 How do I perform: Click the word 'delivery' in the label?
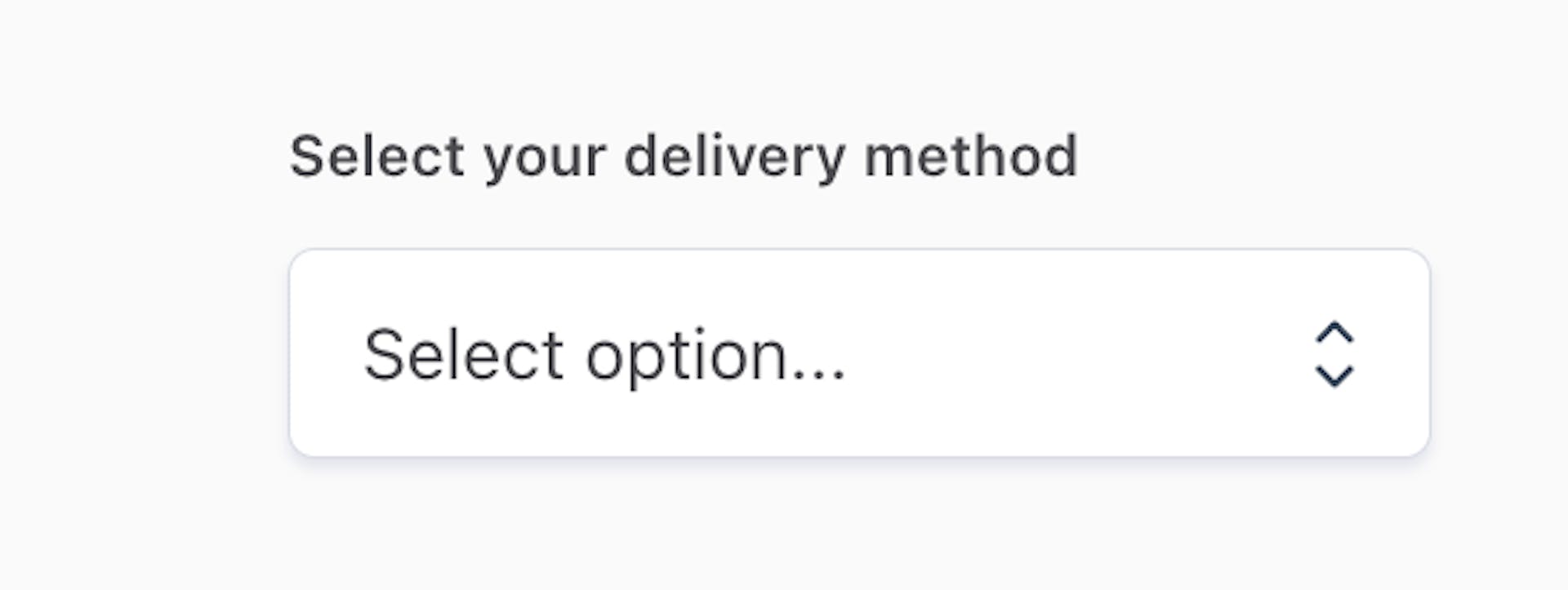coord(734,156)
